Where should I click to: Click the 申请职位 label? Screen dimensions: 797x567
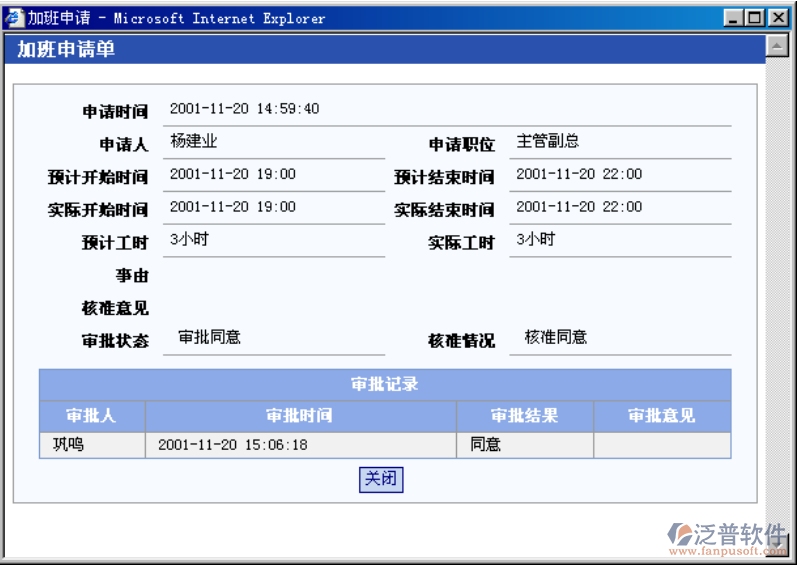tap(462, 145)
